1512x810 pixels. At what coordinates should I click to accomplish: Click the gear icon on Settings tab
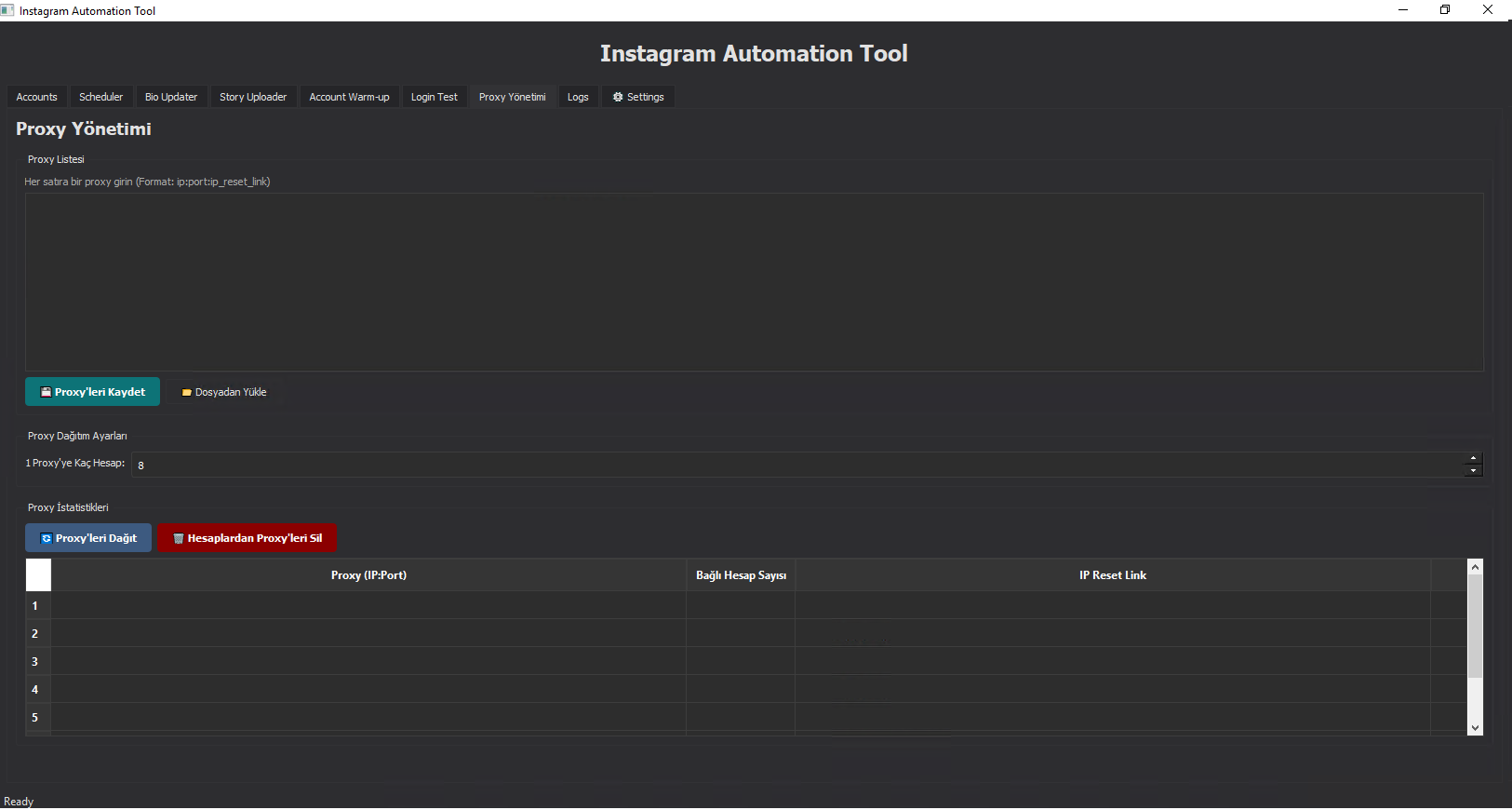[618, 97]
